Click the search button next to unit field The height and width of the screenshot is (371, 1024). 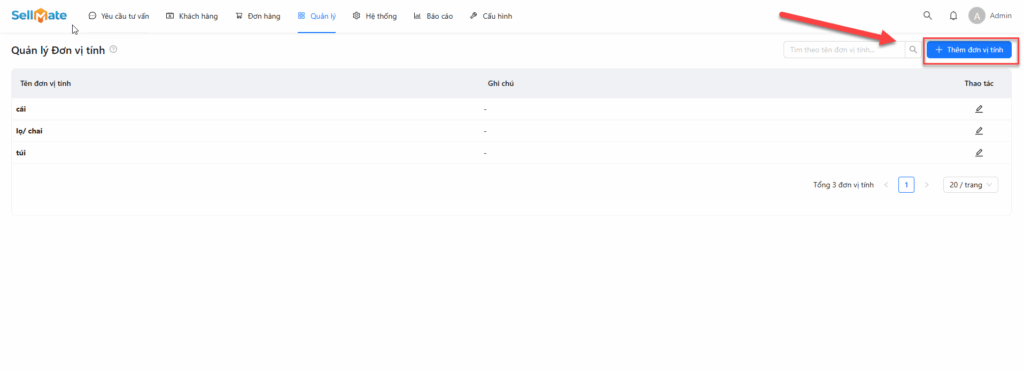click(913, 50)
